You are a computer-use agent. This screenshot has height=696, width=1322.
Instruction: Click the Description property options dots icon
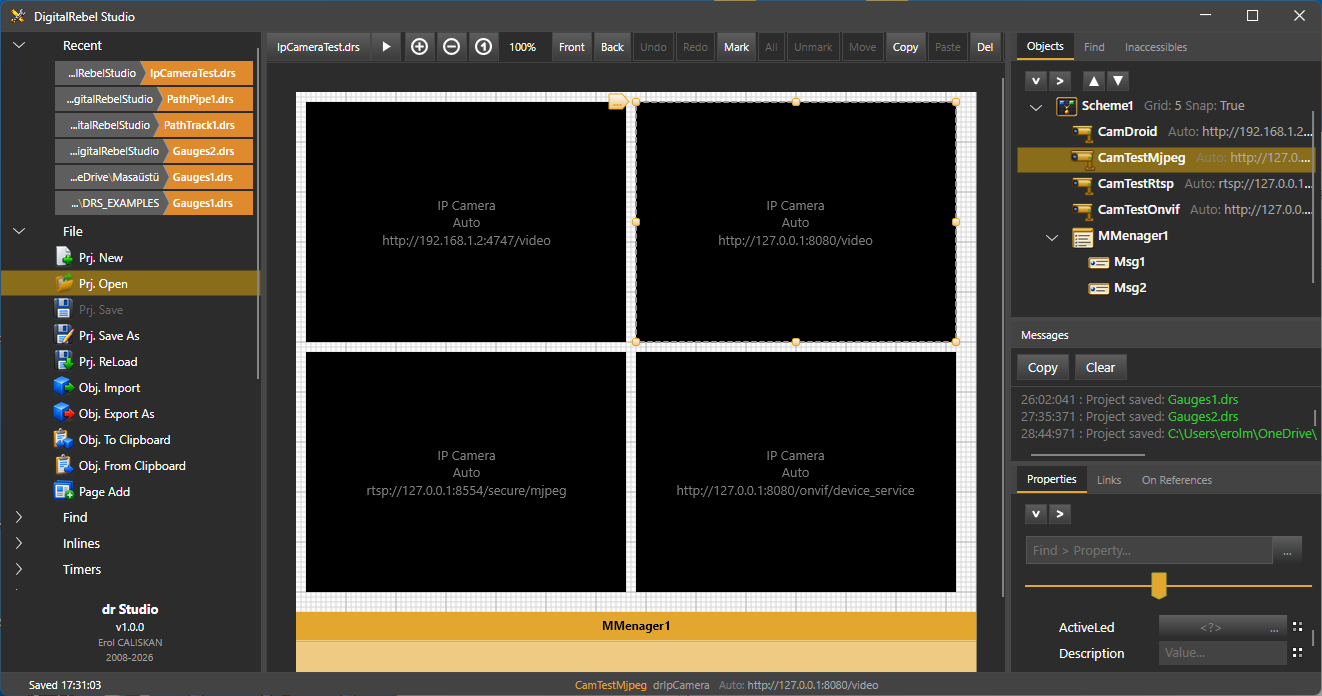pos(1297,653)
